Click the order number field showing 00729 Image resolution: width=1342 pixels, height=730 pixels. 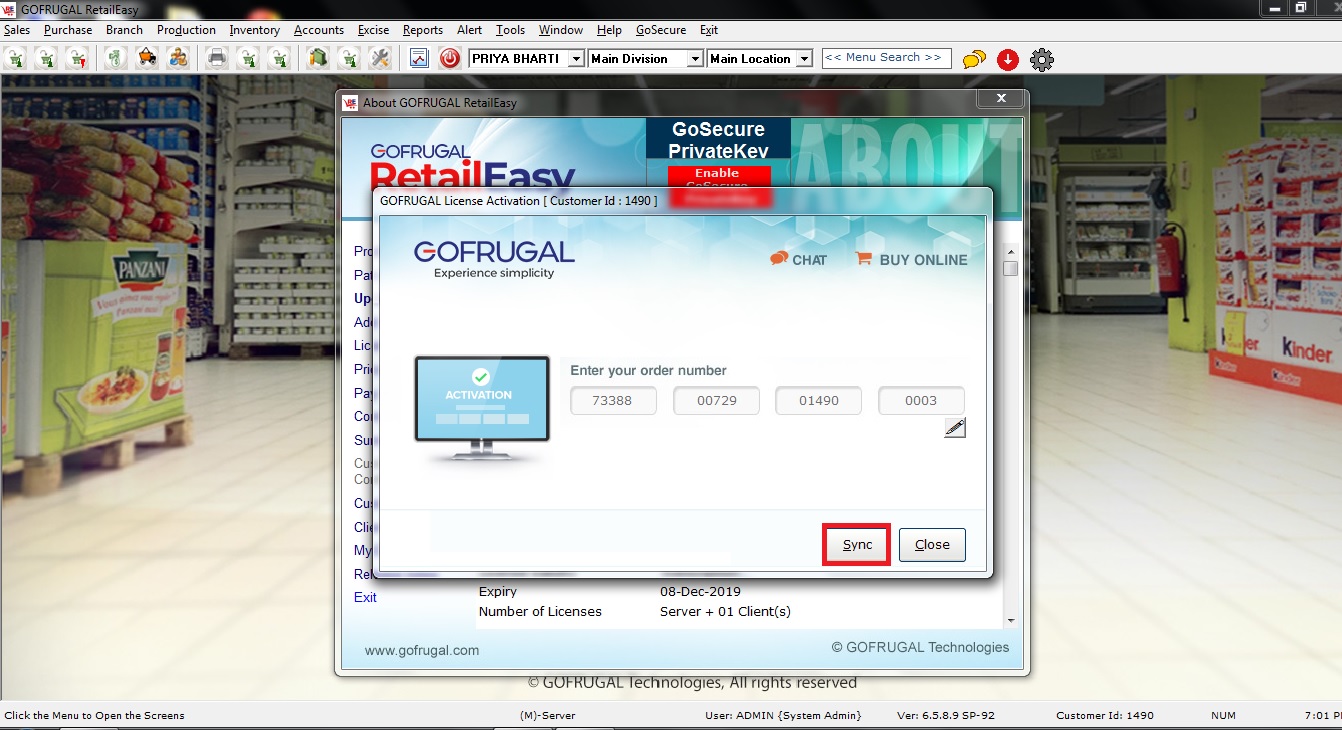717,401
